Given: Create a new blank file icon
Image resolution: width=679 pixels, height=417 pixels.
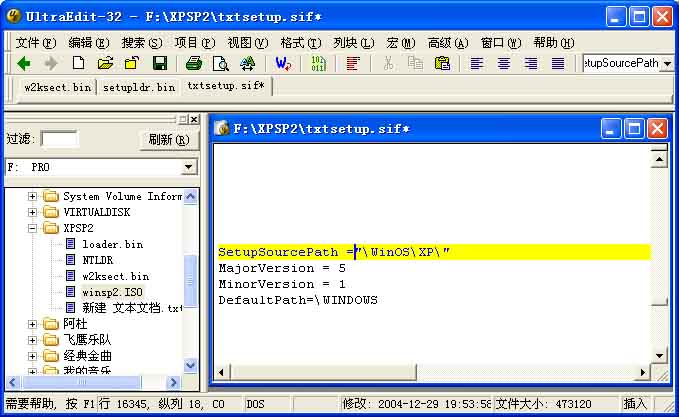Looking at the screenshot, I should pos(78,63).
